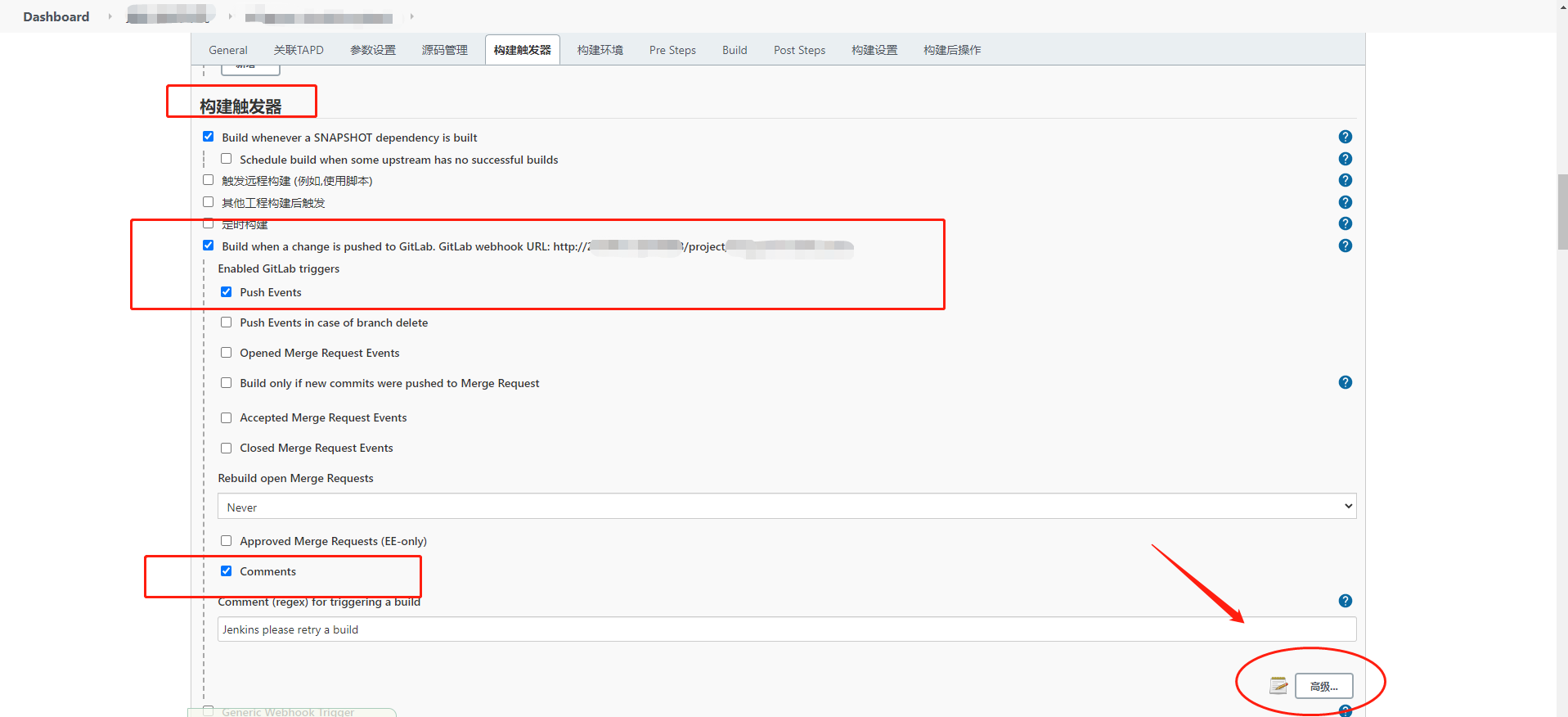Enable Push Events in case of branch delete
The image size is (1568, 717).
pyautogui.click(x=226, y=322)
